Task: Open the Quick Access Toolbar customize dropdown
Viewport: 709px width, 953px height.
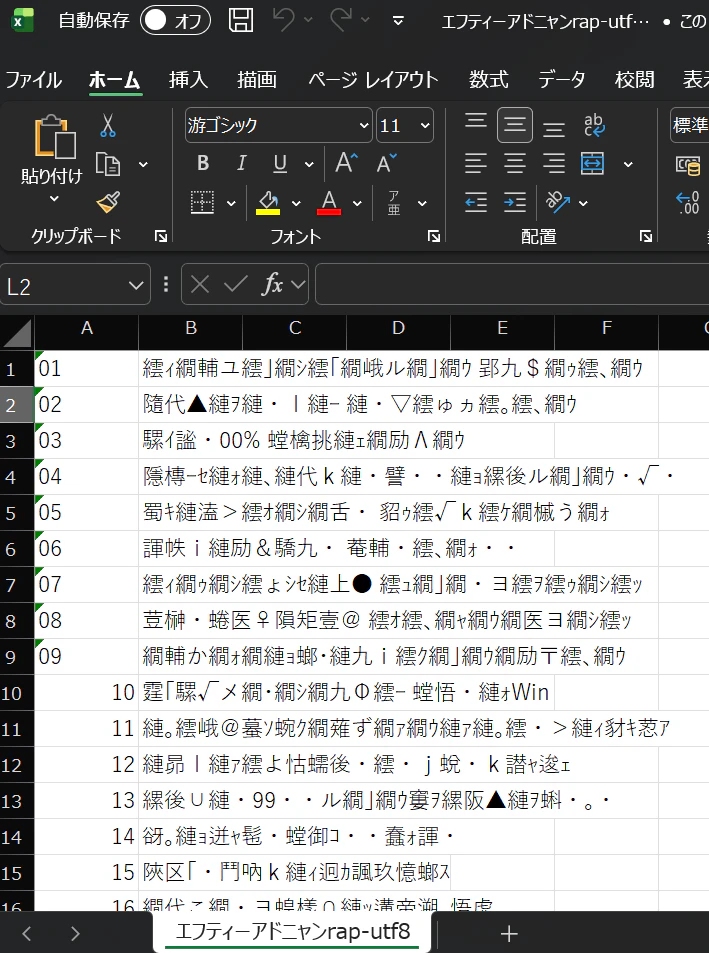Action: tap(399, 21)
